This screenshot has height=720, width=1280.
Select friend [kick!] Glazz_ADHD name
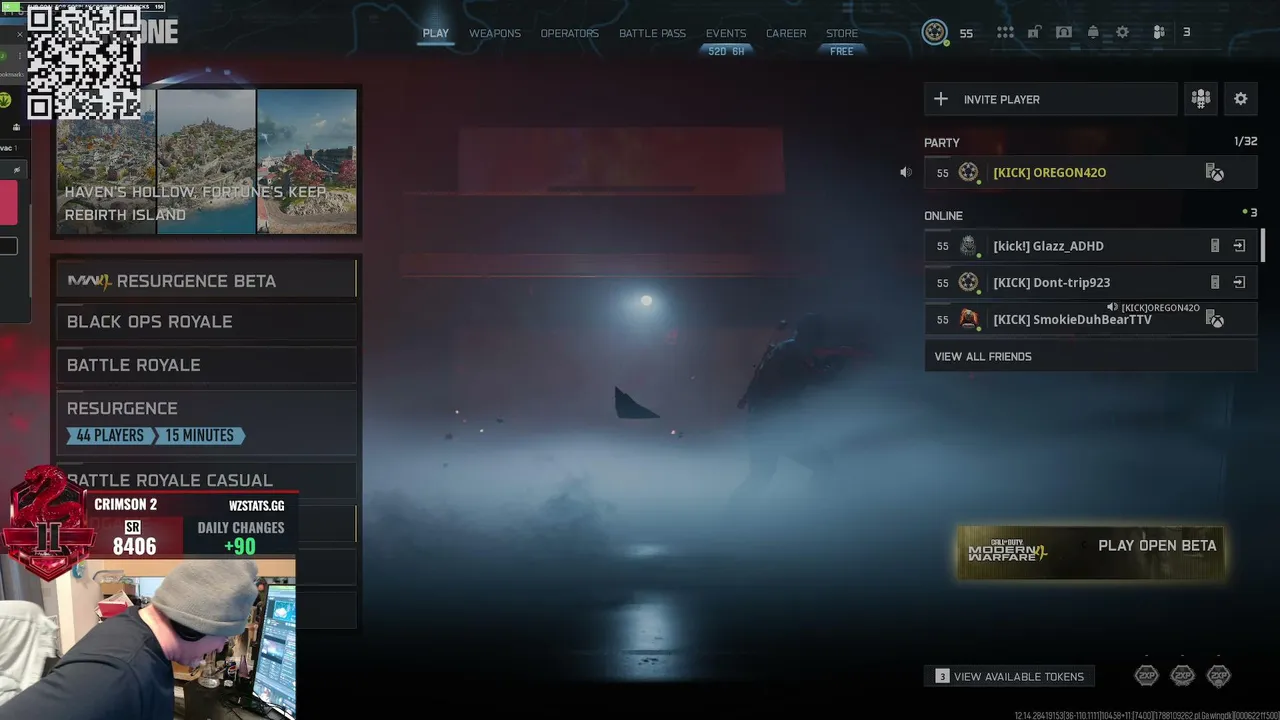coord(1048,246)
